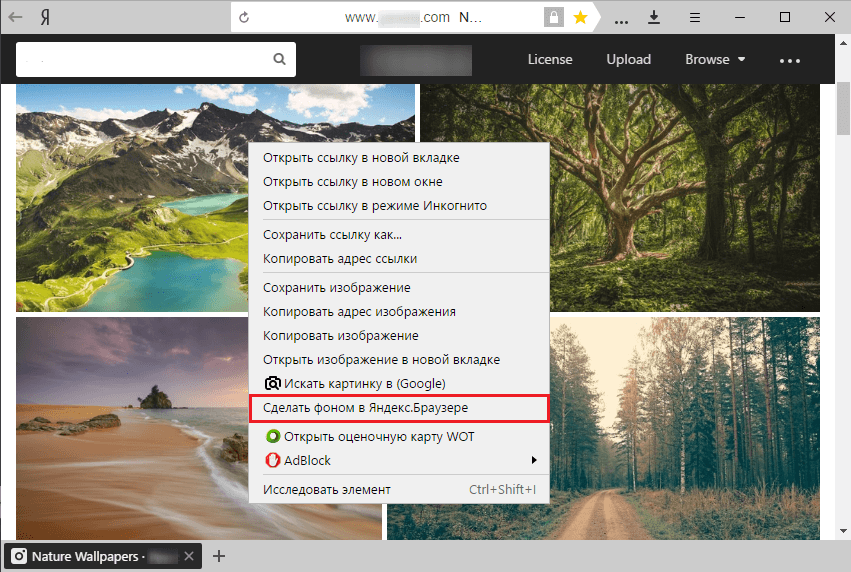
Task: Open browser hamburger menu
Action: tap(696, 17)
